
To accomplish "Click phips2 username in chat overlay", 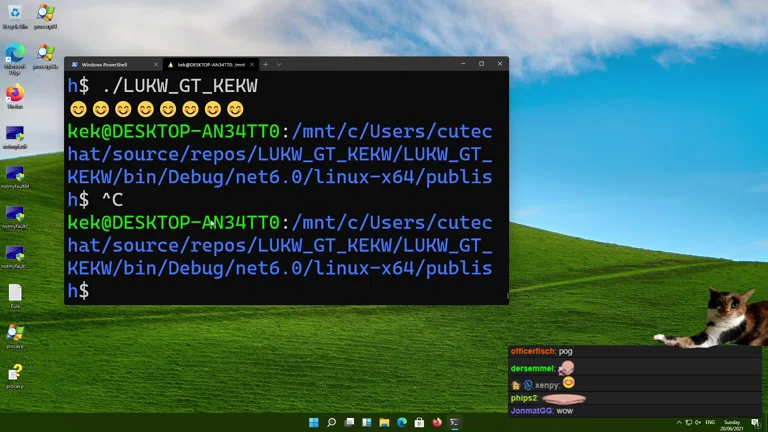I will click(x=524, y=398).
